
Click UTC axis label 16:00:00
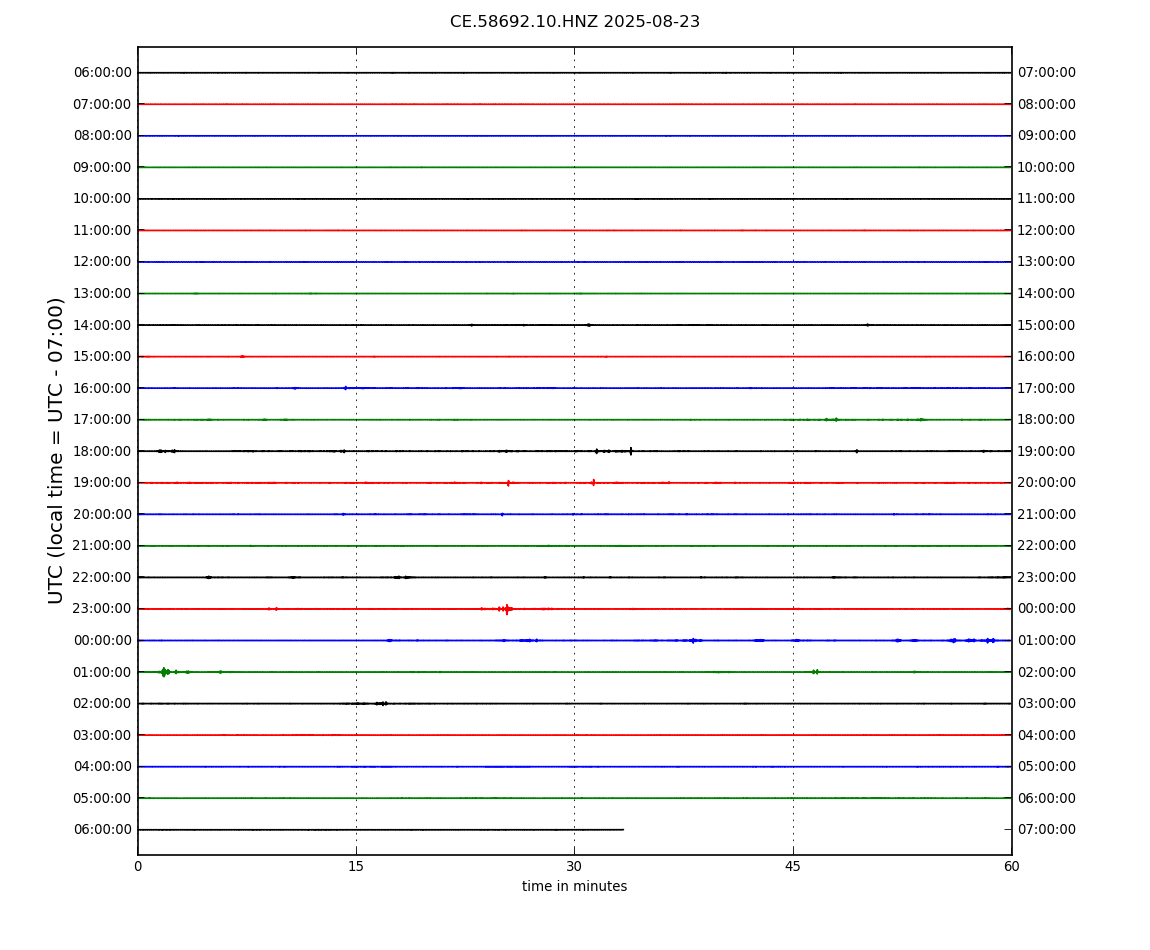[x=103, y=388]
